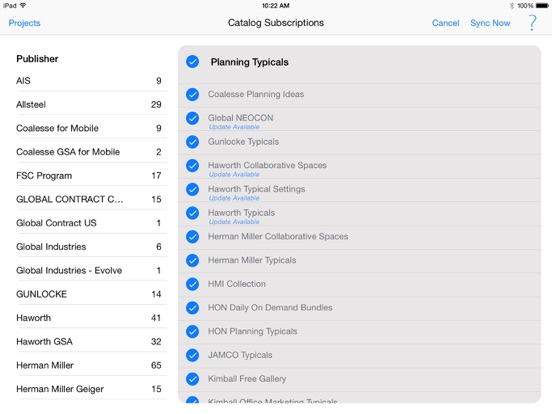
Task: Tap Update Available under Haworth Typical Settings
Action: coord(234,198)
